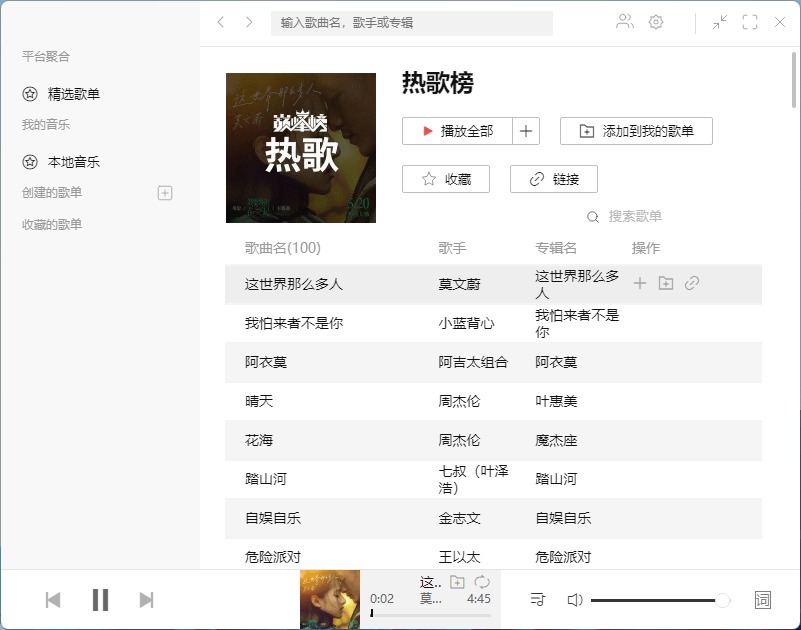Toggle favorite with the 收藏 star
This screenshot has height=630, width=801.
[x=446, y=179]
